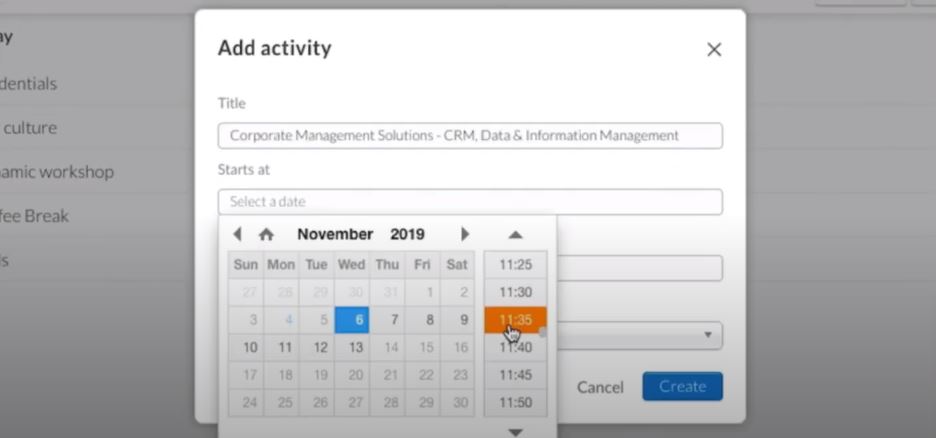Select the 11:35 time slot
The height and width of the screenshot is (438, 936).
515,320
